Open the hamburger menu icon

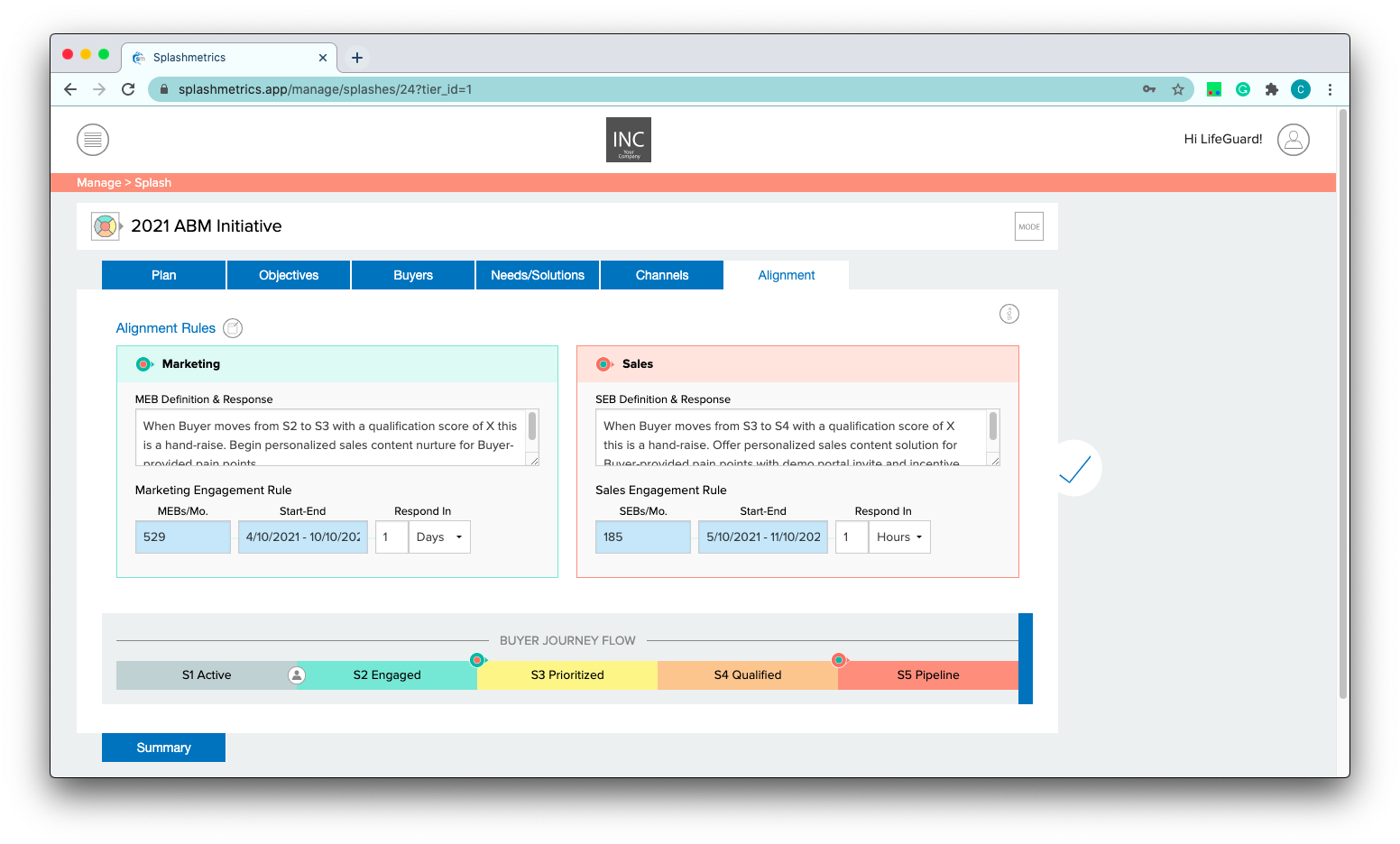[x=93, y=140]
